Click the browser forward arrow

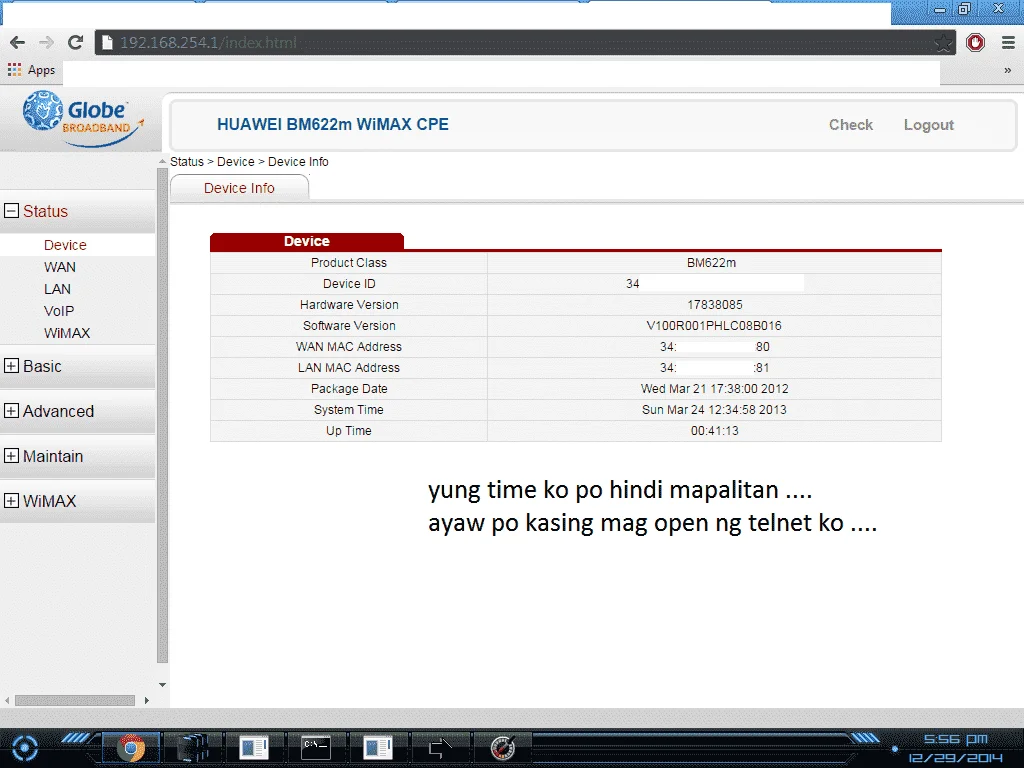pos(46,42)
